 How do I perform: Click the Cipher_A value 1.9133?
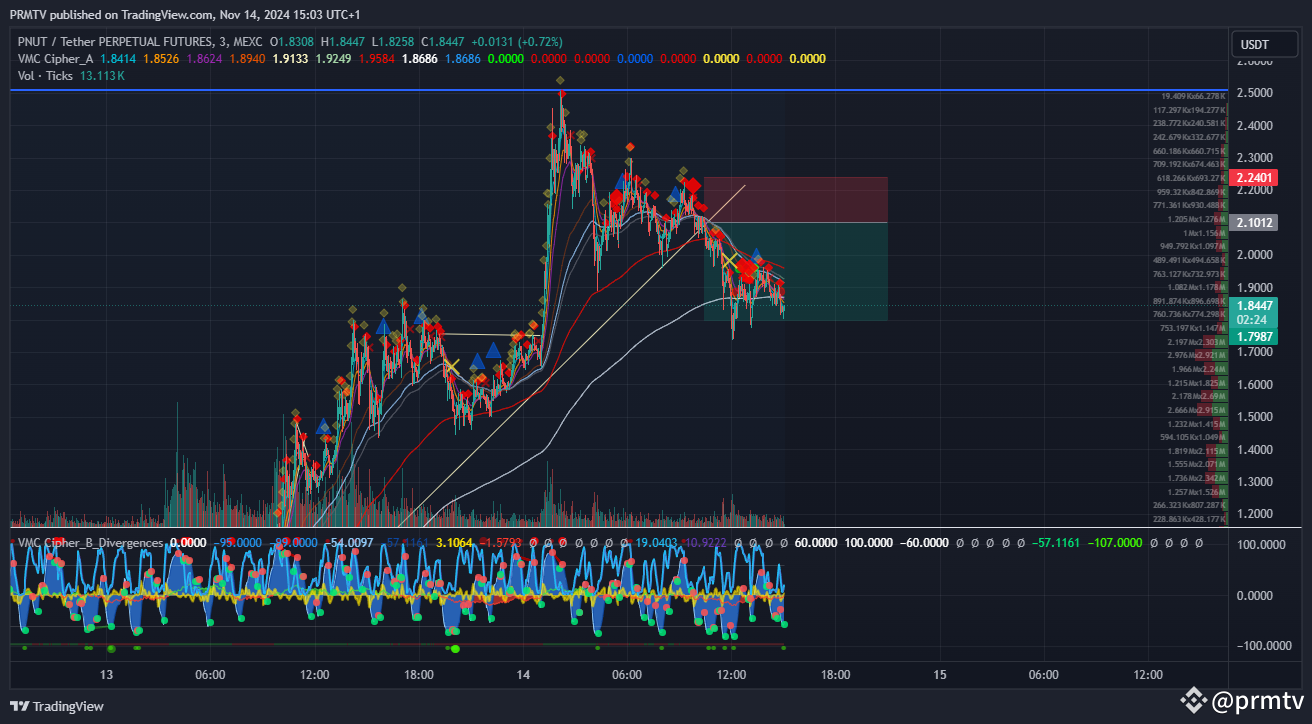click(291, 59)
